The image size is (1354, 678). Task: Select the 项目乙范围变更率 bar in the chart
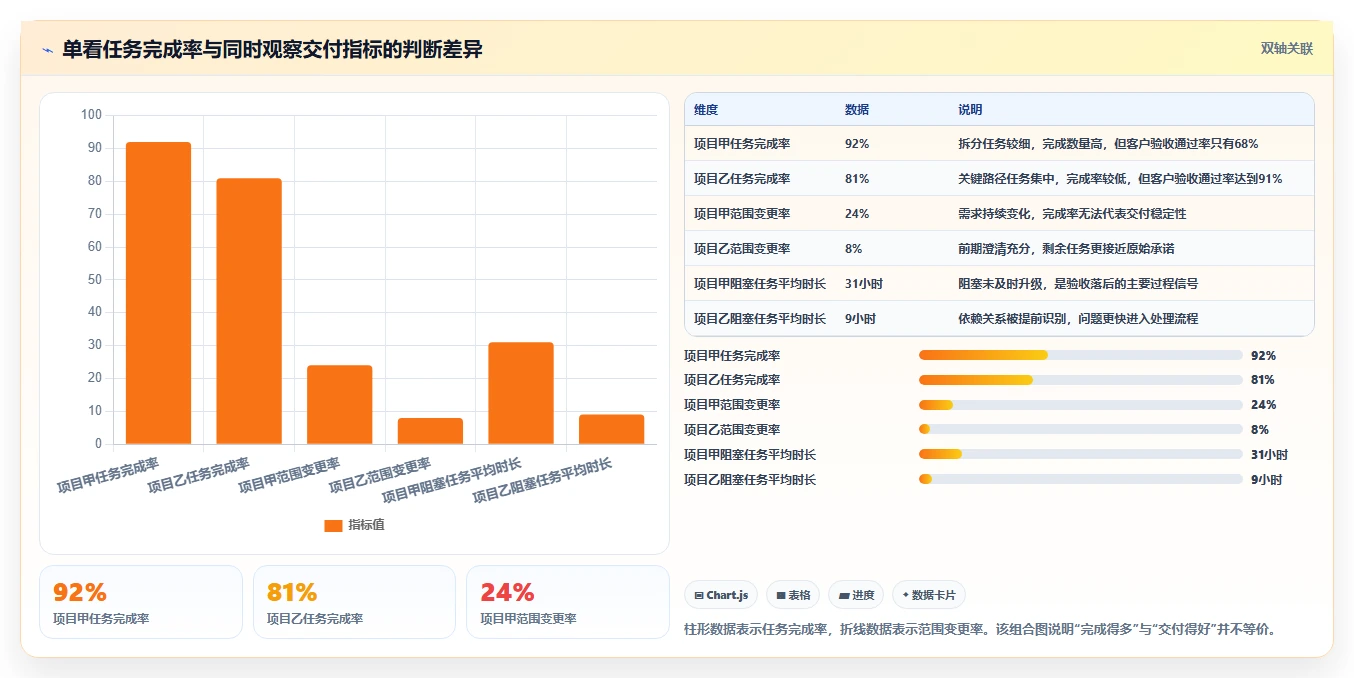(x=430, y=431)
